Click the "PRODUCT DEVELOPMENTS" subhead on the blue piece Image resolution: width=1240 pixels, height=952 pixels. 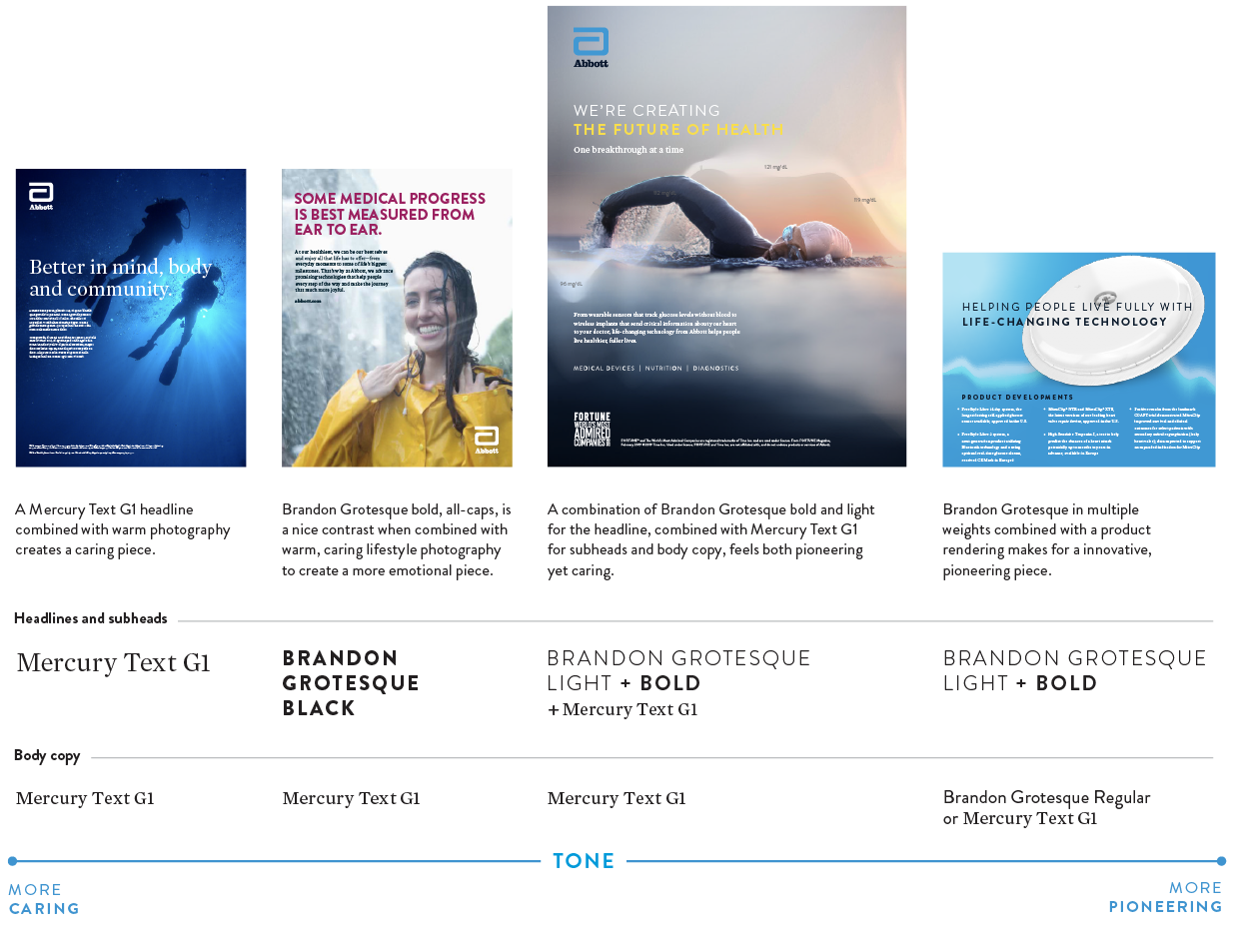(x=1017, y=397)
